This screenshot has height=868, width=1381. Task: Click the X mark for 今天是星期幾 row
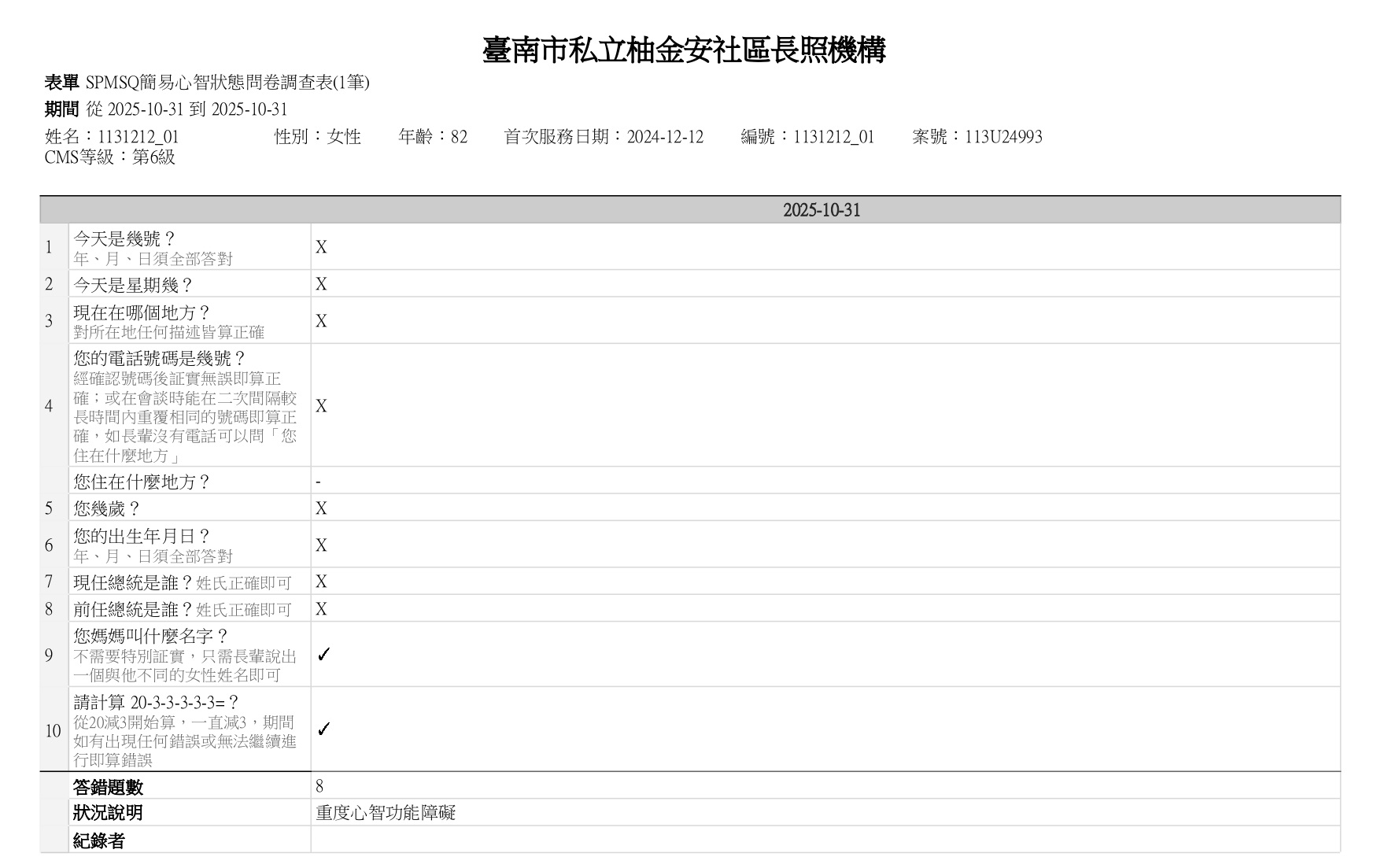click(x=321, y=284)
